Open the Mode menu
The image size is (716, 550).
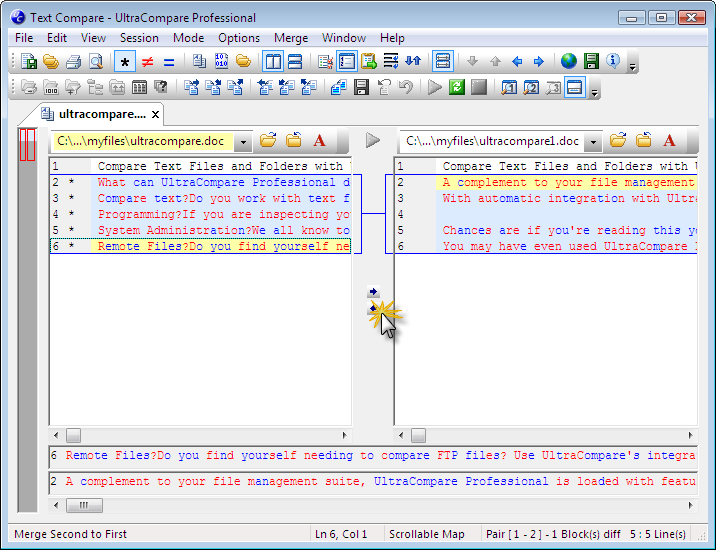tap(189, 38)
